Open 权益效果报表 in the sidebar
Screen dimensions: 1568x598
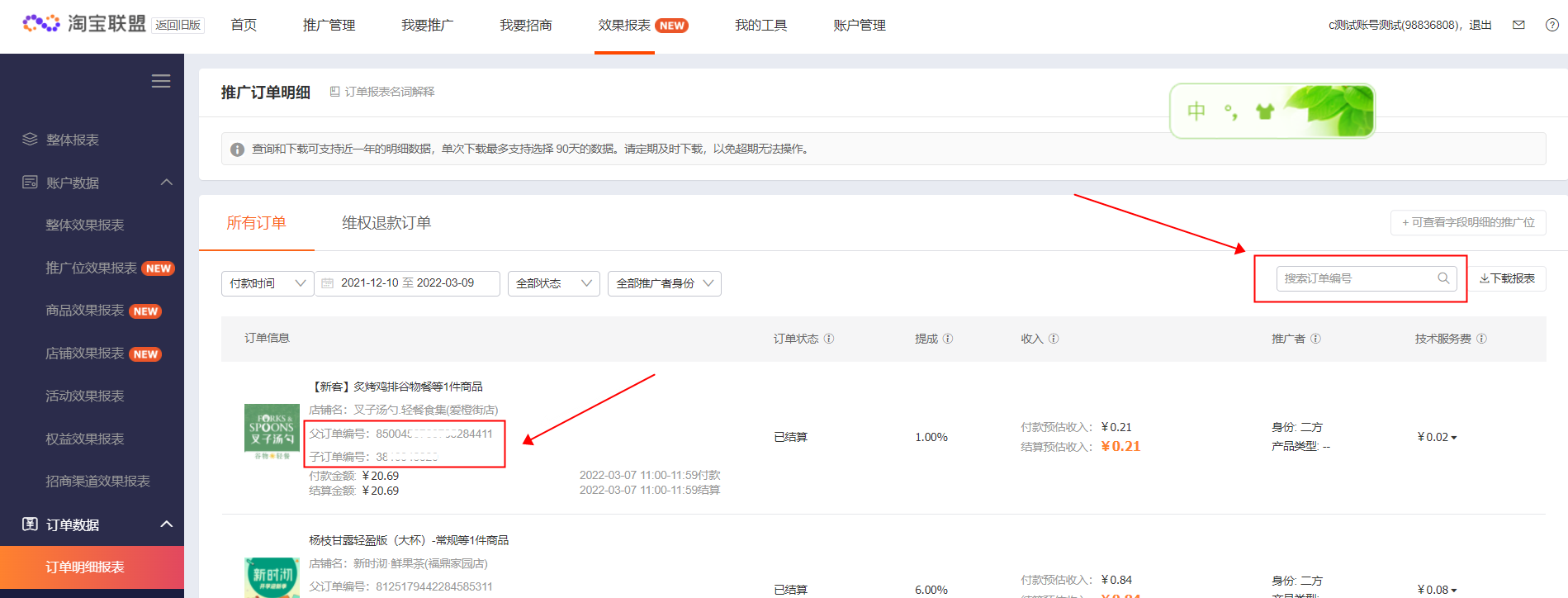pos(85,439)
